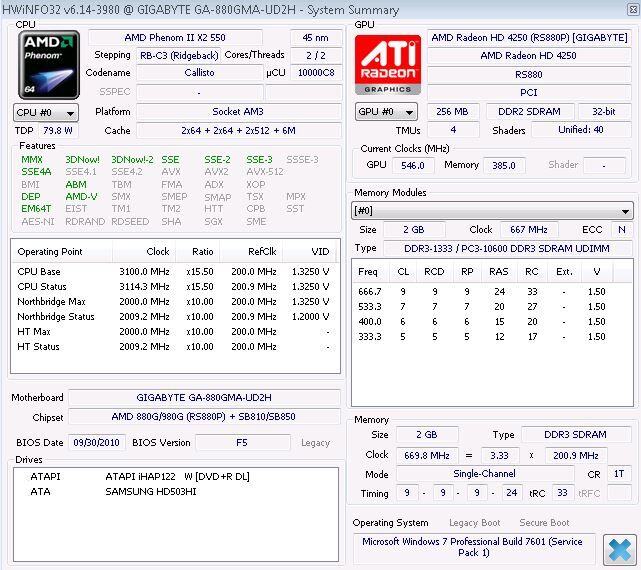
Task: Select the Northbridge Status row
Action: point(173,316)
